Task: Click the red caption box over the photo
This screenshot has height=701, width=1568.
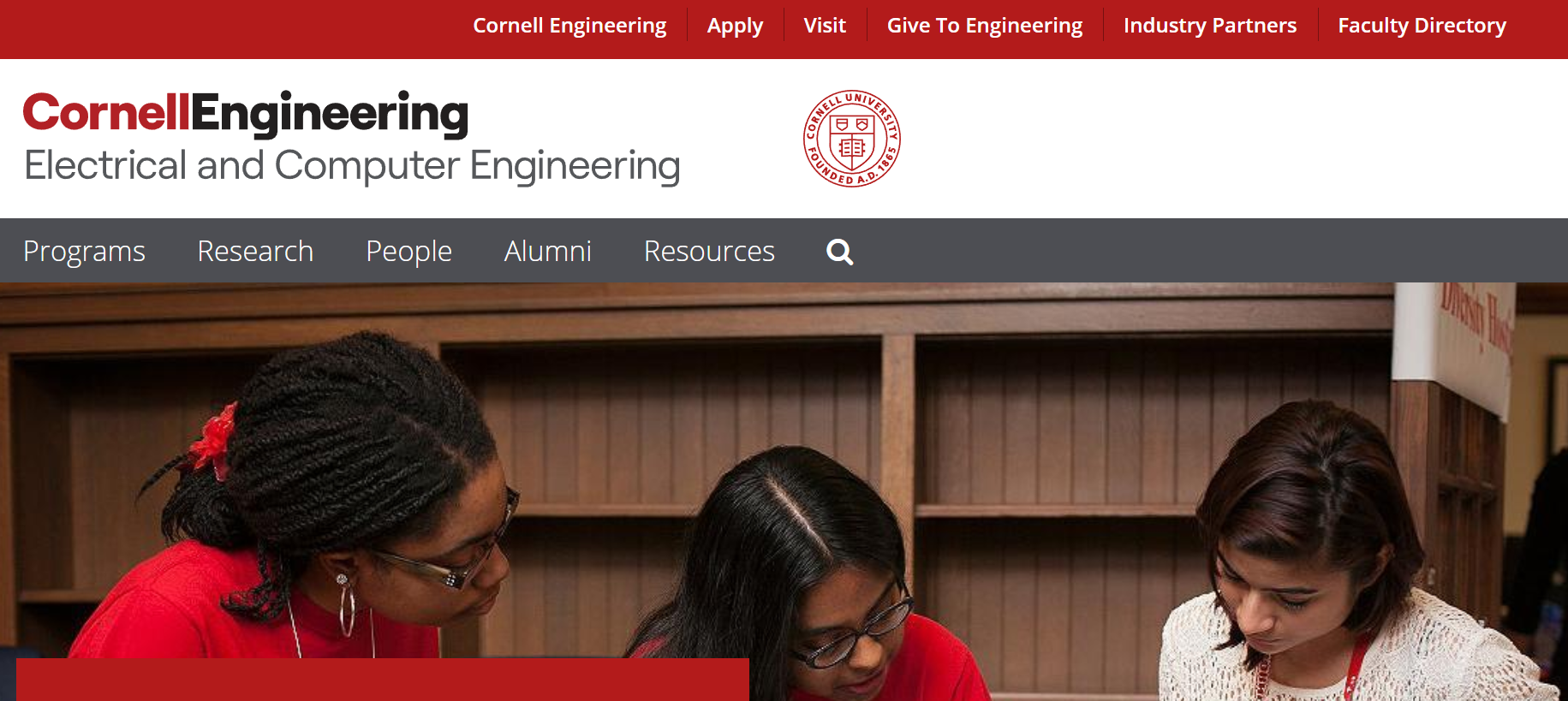Action: click(x=383, y=680)
